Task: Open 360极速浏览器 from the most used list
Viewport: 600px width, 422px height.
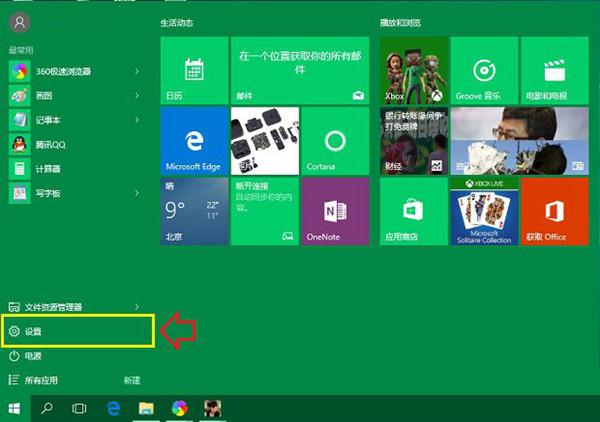Action: pyautogui.click(x=74, y=71)
